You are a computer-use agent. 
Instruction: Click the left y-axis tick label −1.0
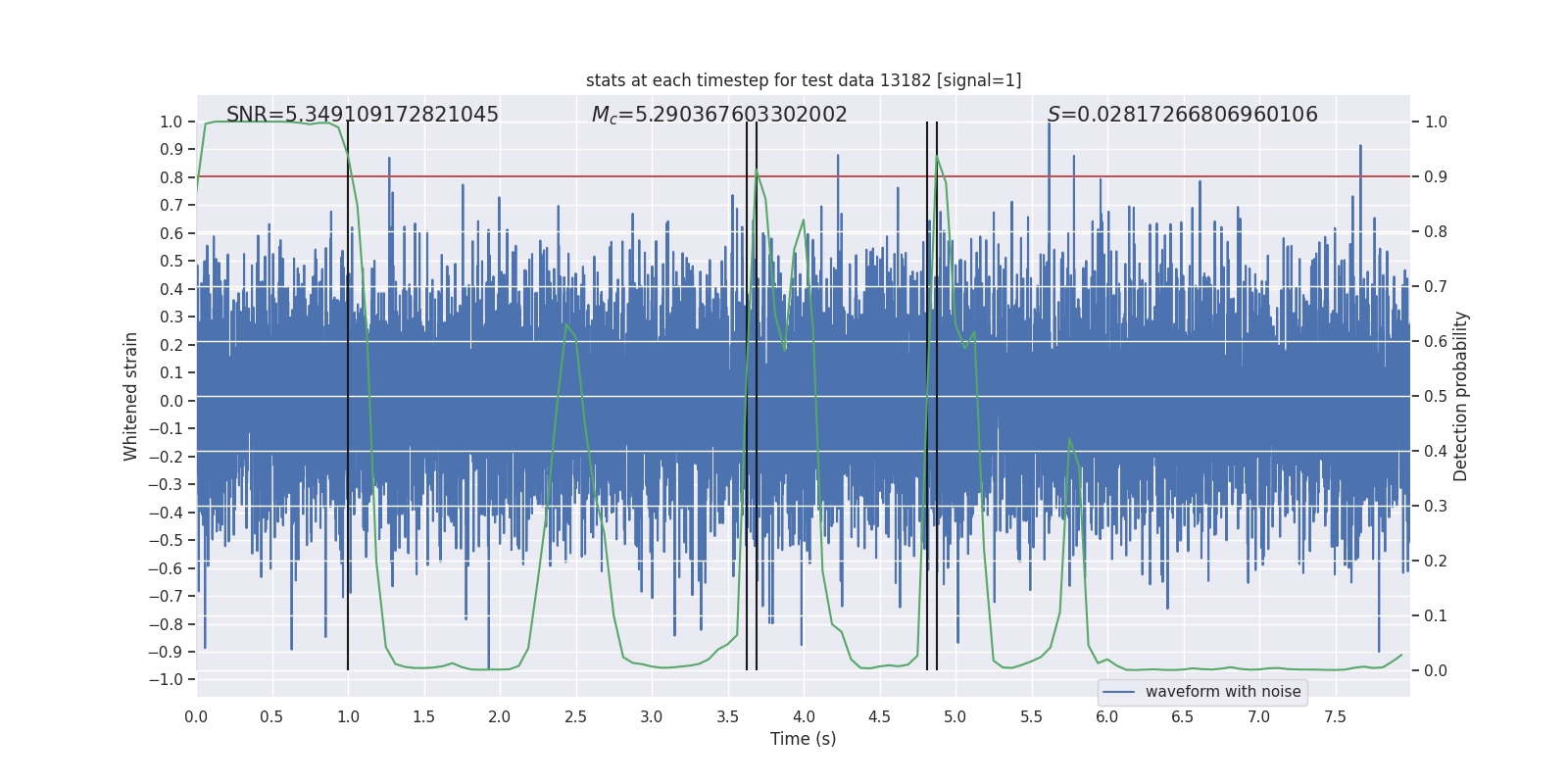click(x=170, y=679)
